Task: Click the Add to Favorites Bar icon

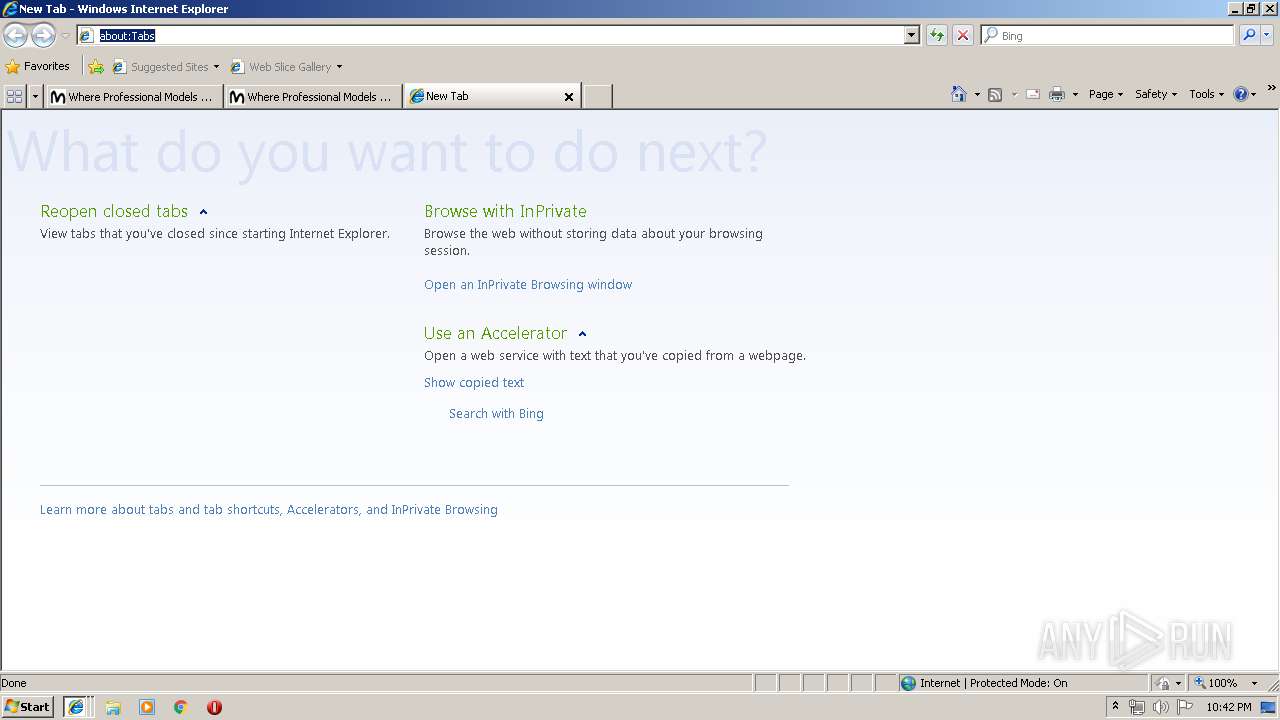Action: tap(96, 67)
